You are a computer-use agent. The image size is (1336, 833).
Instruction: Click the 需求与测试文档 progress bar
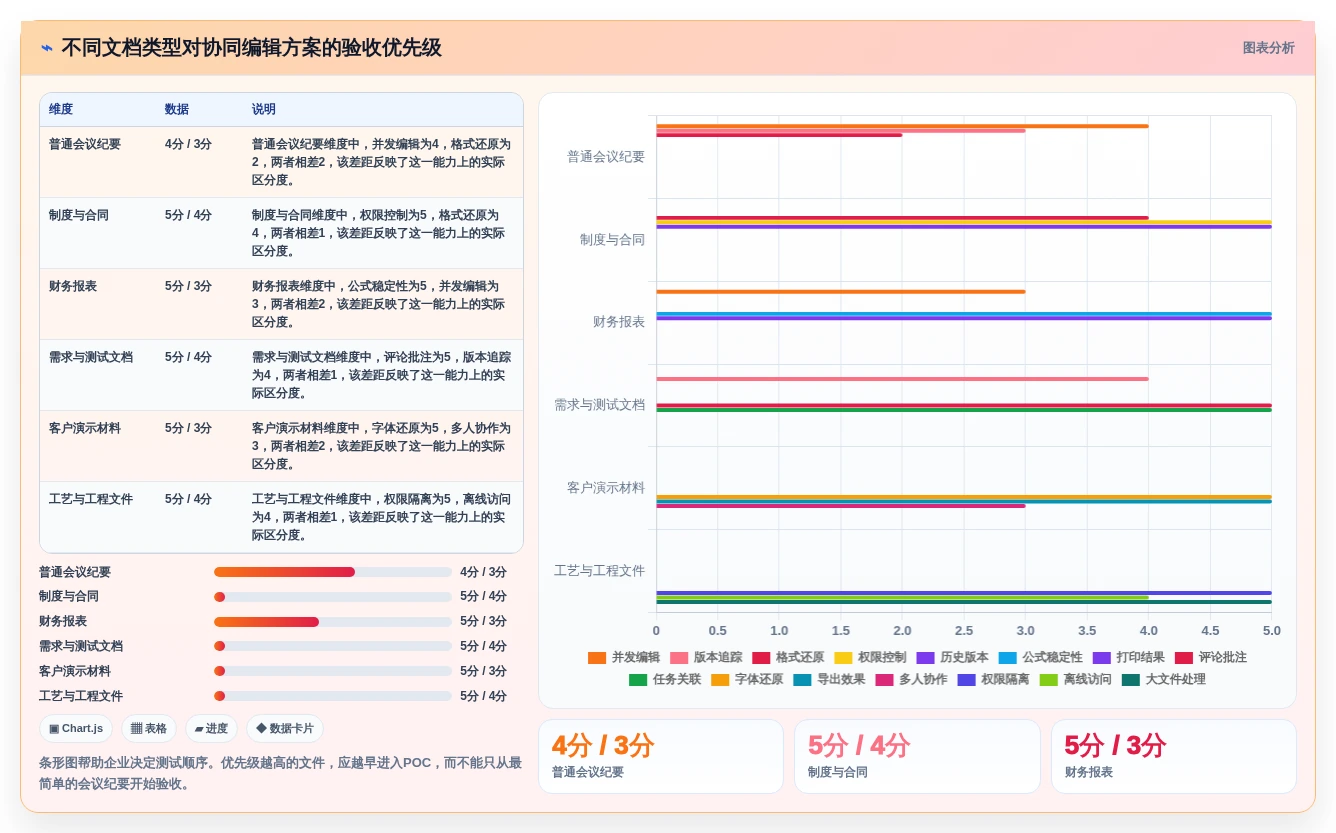[333, 646]
